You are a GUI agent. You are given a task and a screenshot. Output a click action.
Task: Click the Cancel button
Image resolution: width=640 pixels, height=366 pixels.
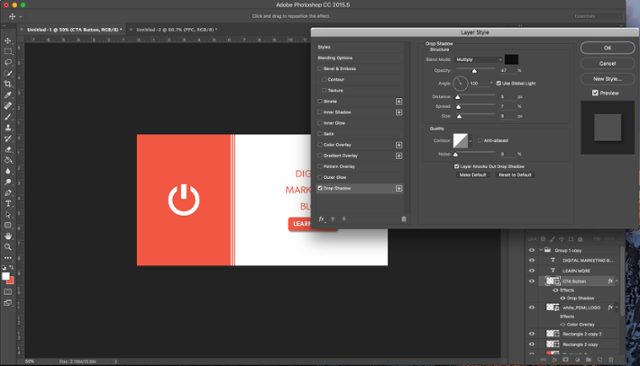[607, 64]
